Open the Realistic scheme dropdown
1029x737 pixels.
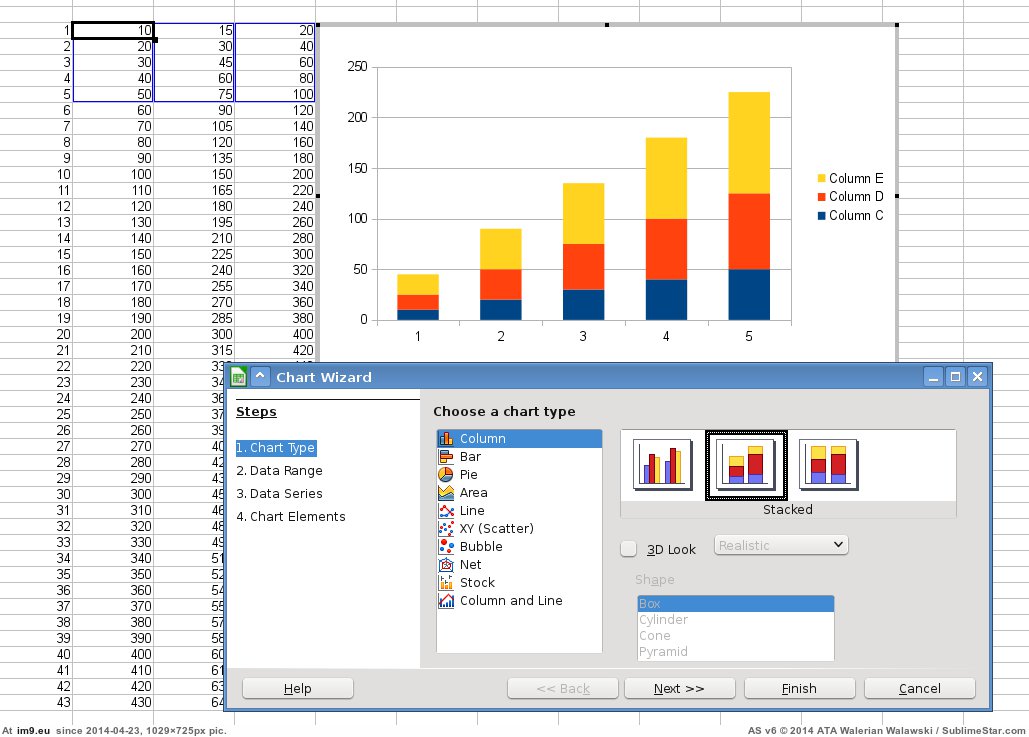point(781,545)
